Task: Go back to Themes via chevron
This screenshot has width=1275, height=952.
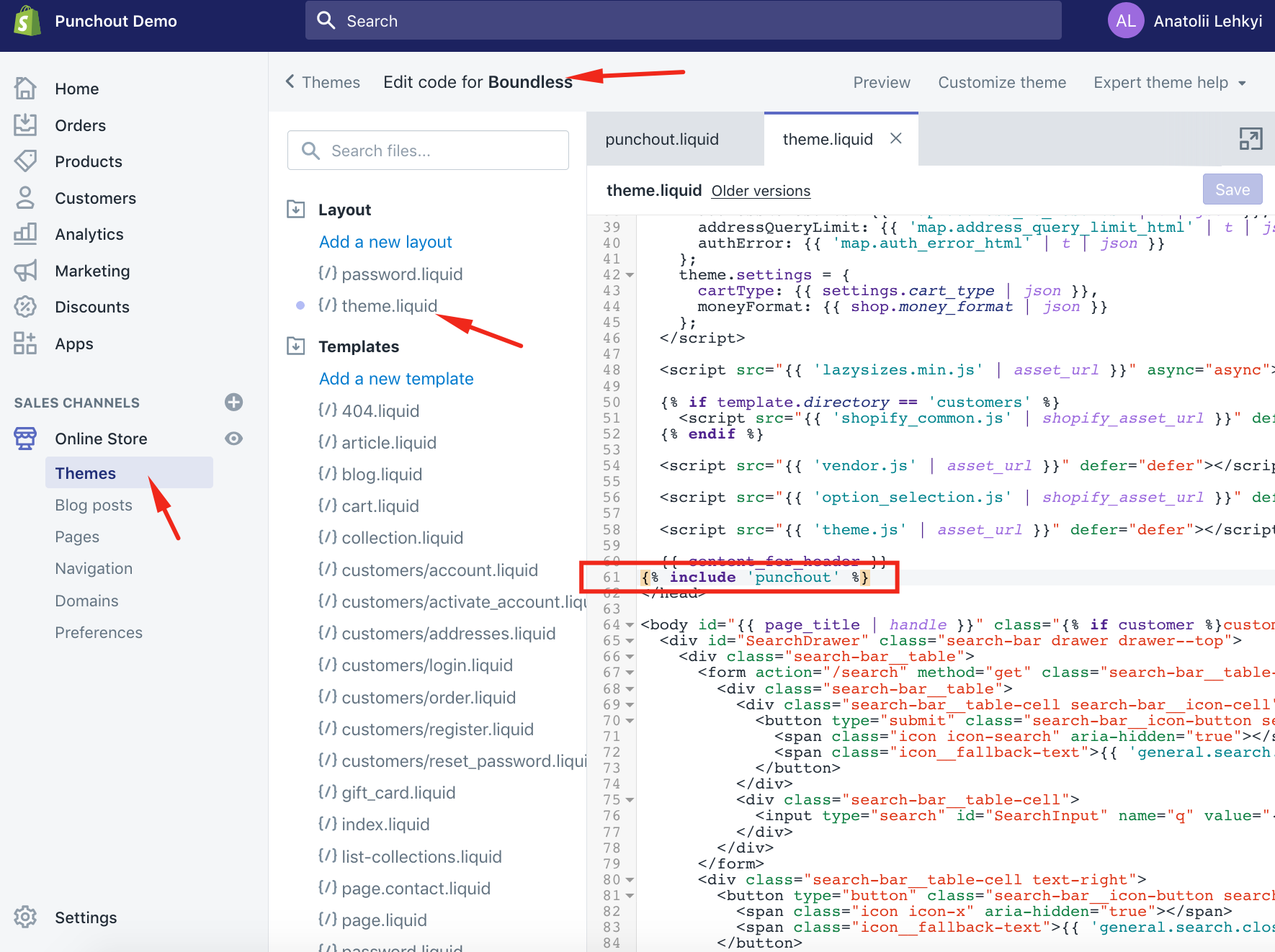Action: [x=290, y=81]
